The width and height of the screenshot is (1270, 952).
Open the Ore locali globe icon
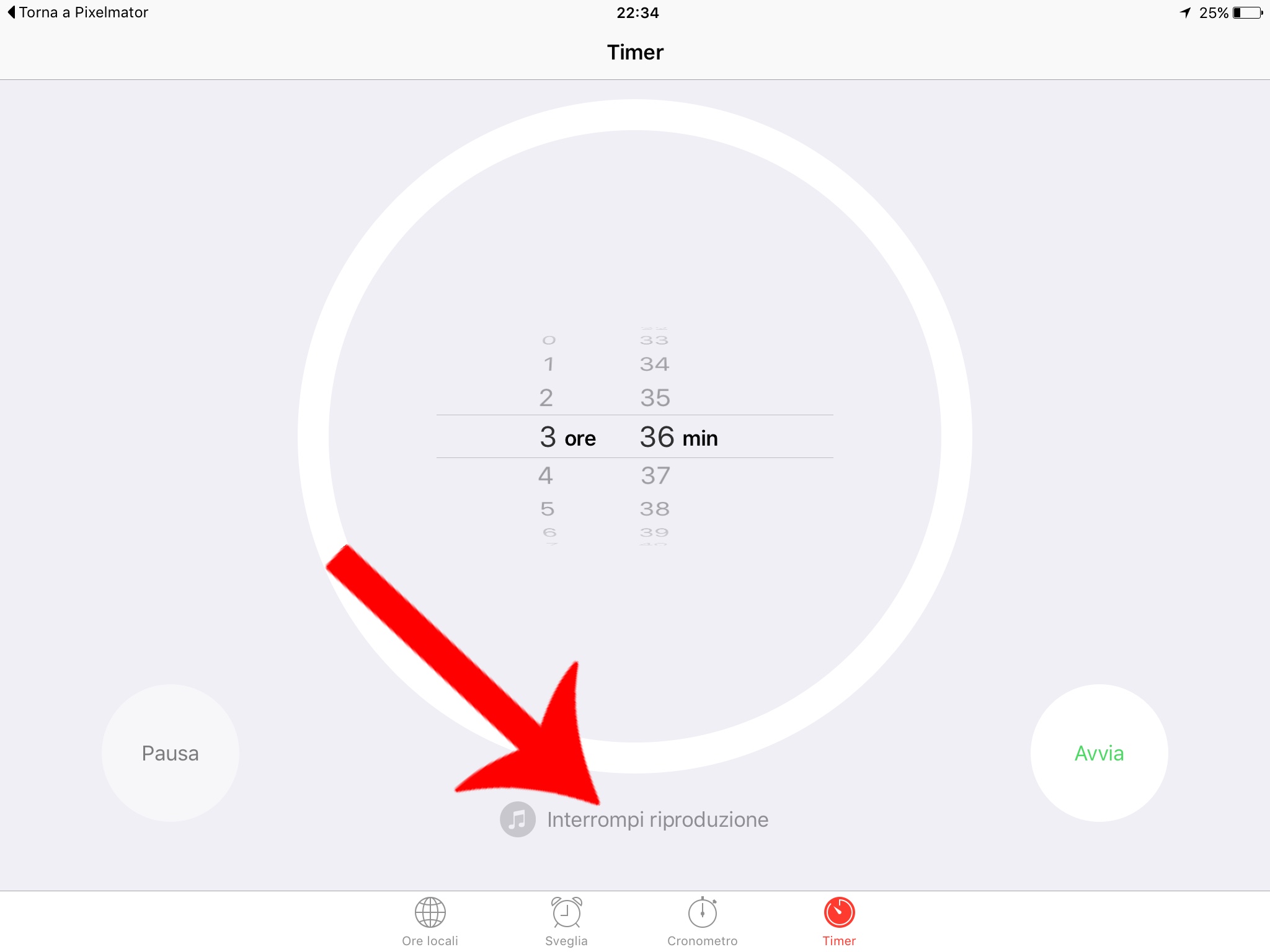[430, 912]
